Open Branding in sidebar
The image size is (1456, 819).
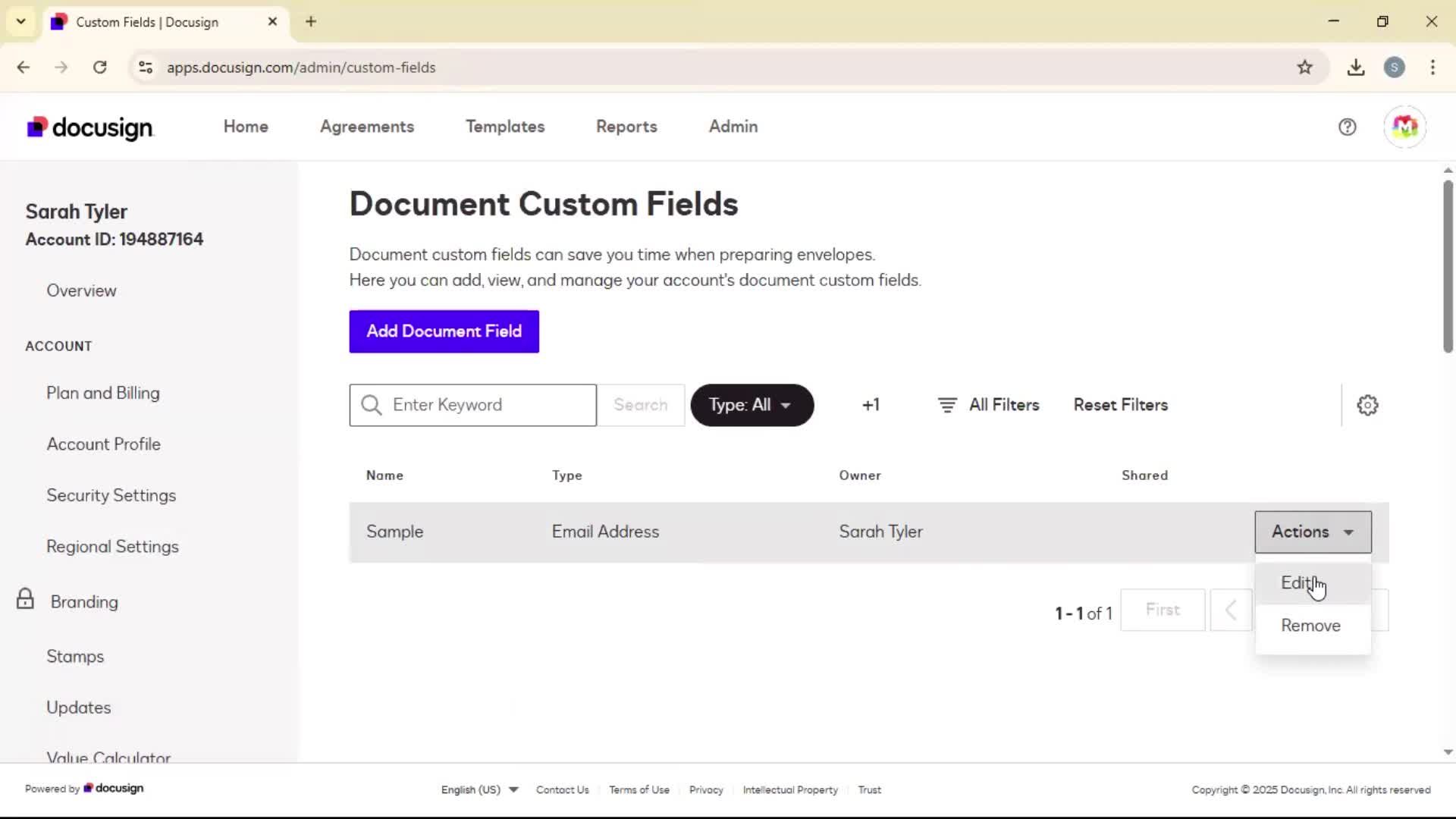click(84, 601)
